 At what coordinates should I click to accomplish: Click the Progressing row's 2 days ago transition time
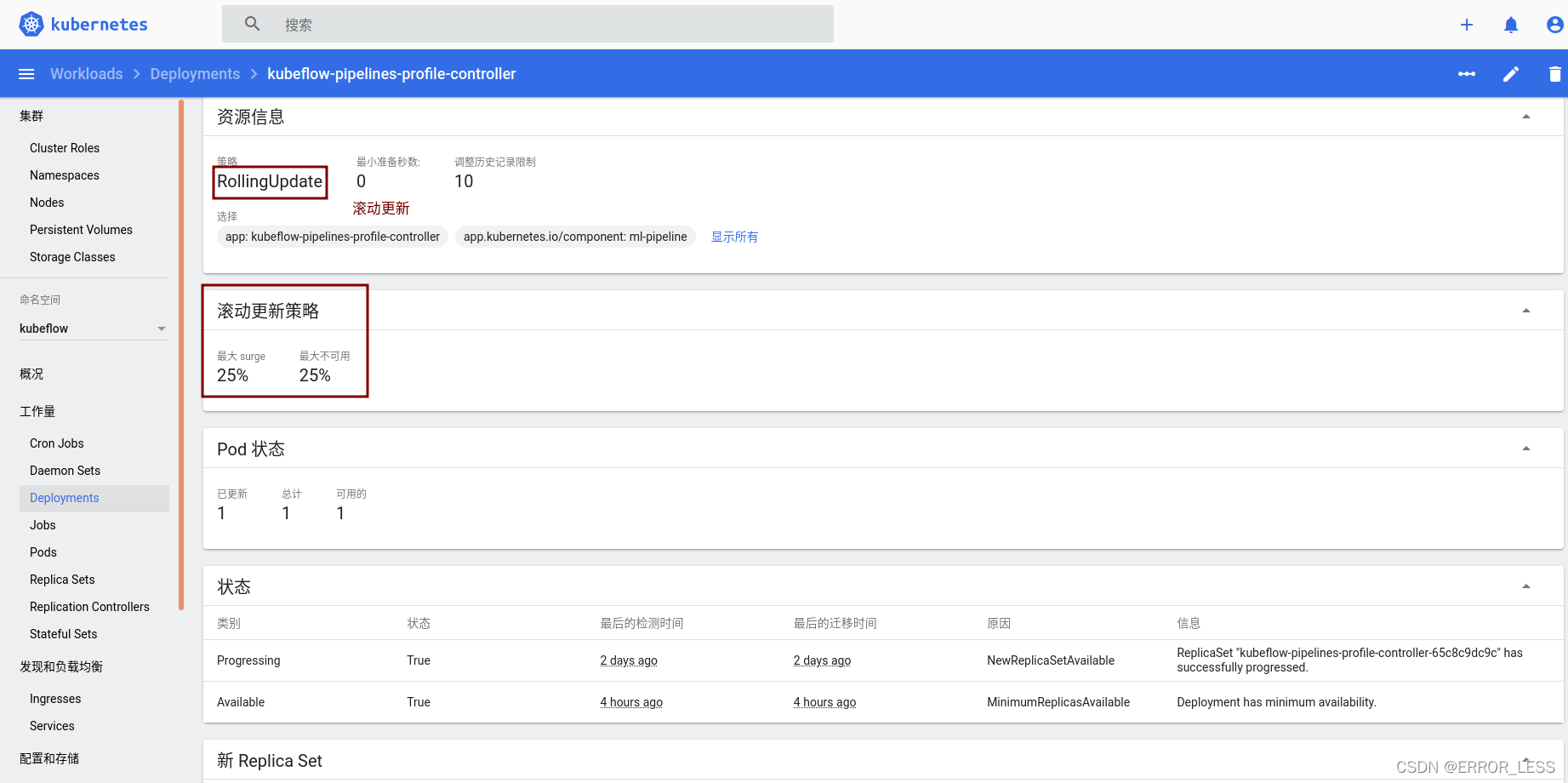[x=822, y=660]
